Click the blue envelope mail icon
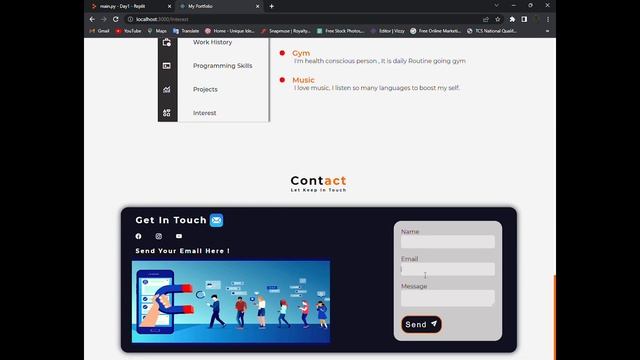This screenshot has height=360, width=640. tap(216, 220)
